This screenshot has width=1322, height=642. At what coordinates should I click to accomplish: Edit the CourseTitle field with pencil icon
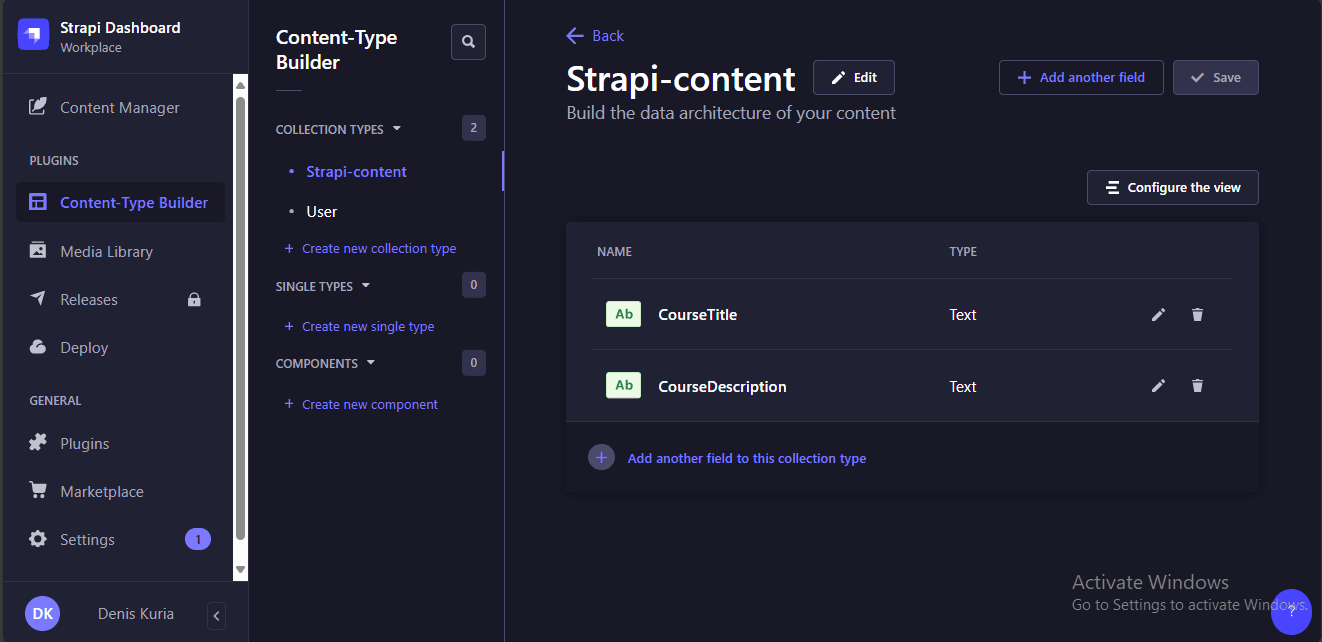(x=1158, y=314)
